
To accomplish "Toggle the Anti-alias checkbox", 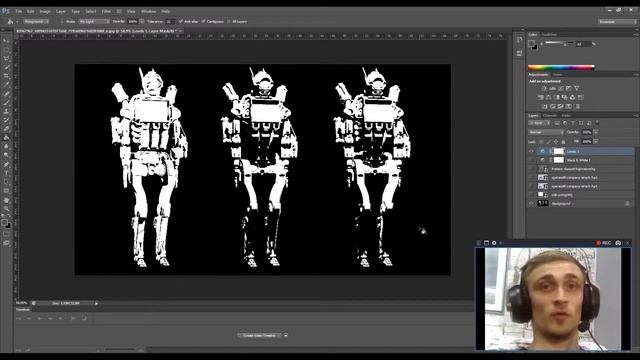I will pyautogui.click(x=181, y=21).
